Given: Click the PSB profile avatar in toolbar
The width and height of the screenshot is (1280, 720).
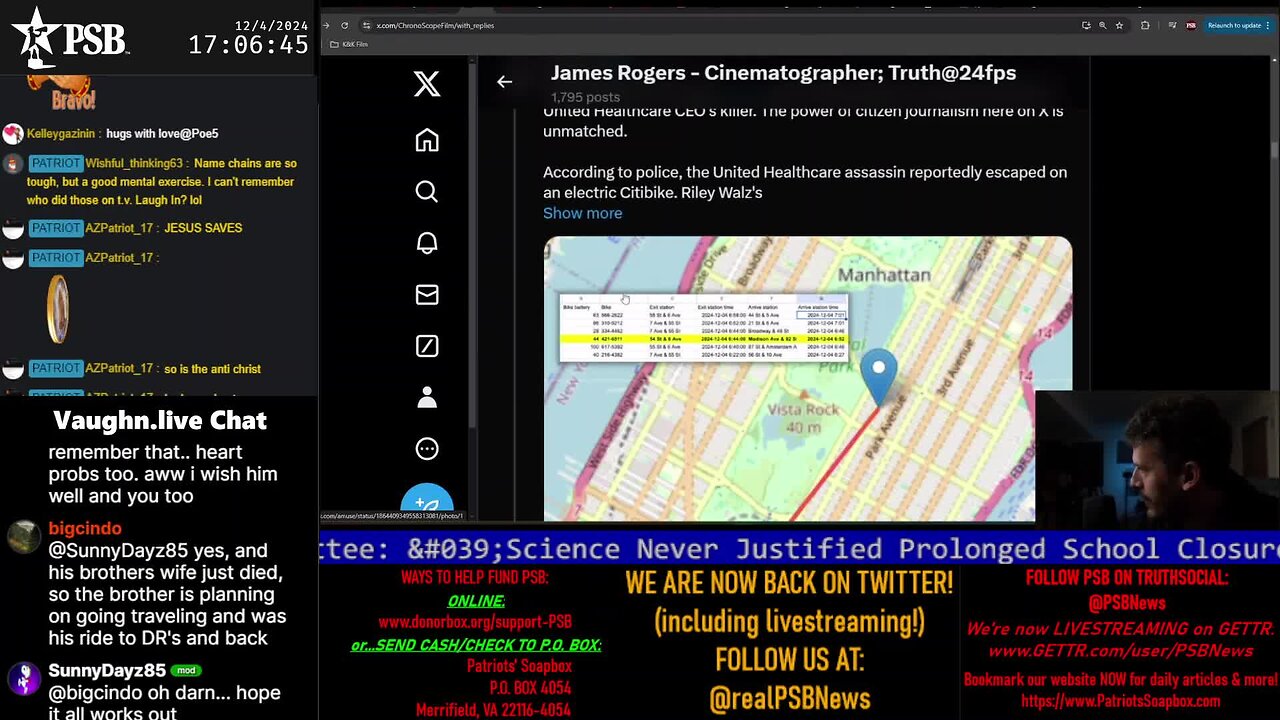Looking at the screenshot, I should [1190, 25].
